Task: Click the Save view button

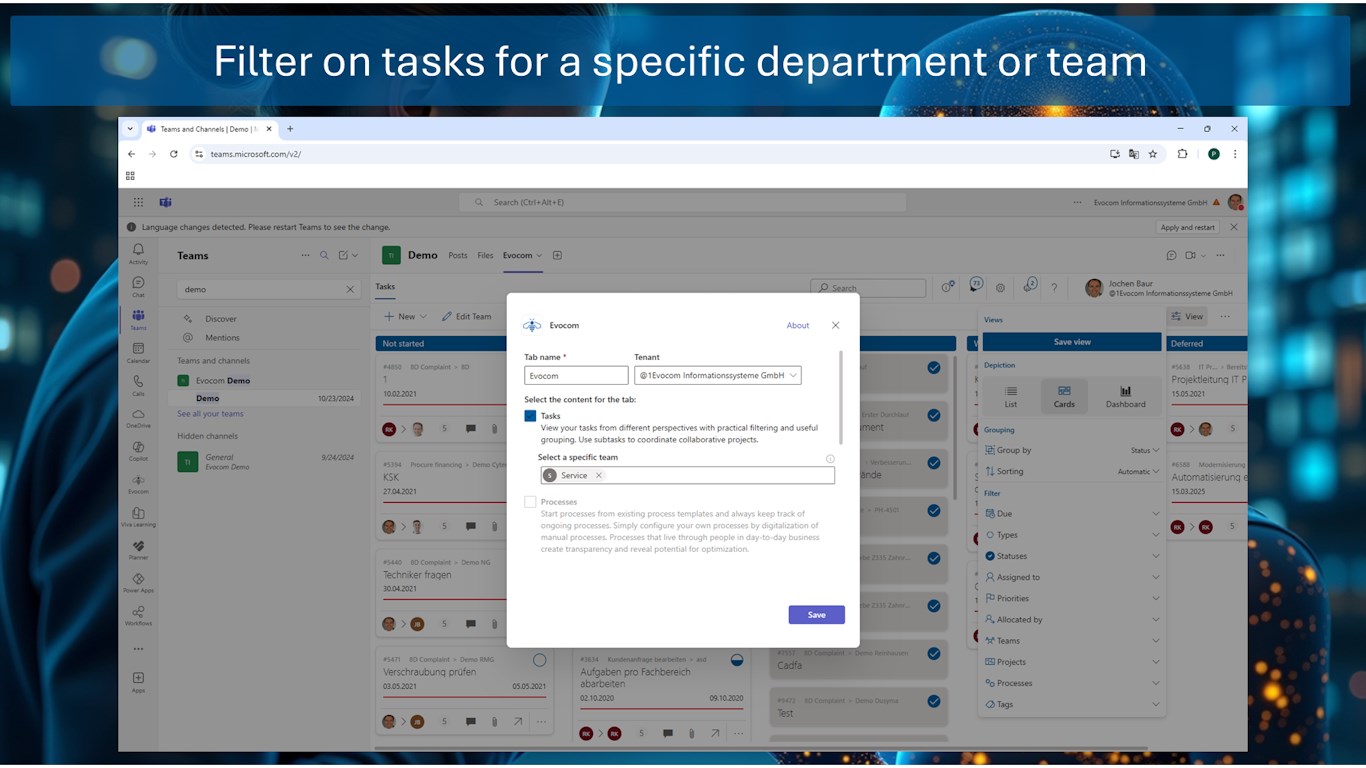Action: click(1072, 342)
